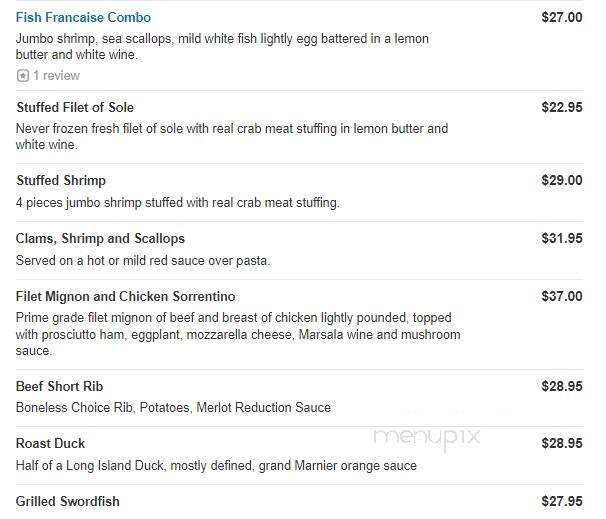Click the $27.95 Grilled Swordfish price
The width and height of the screenshot is (606, 519).
click(x=561, y=501)
